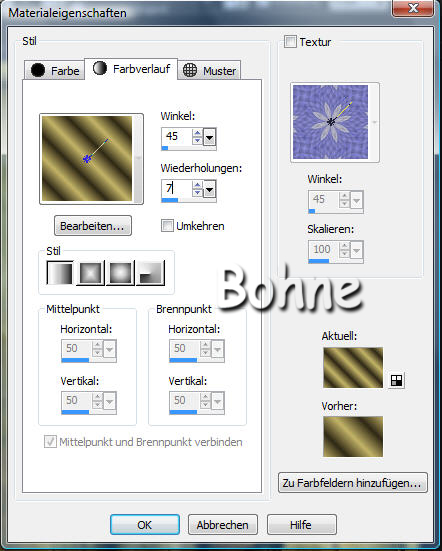Switch to the Muster tab

[209, 70]
